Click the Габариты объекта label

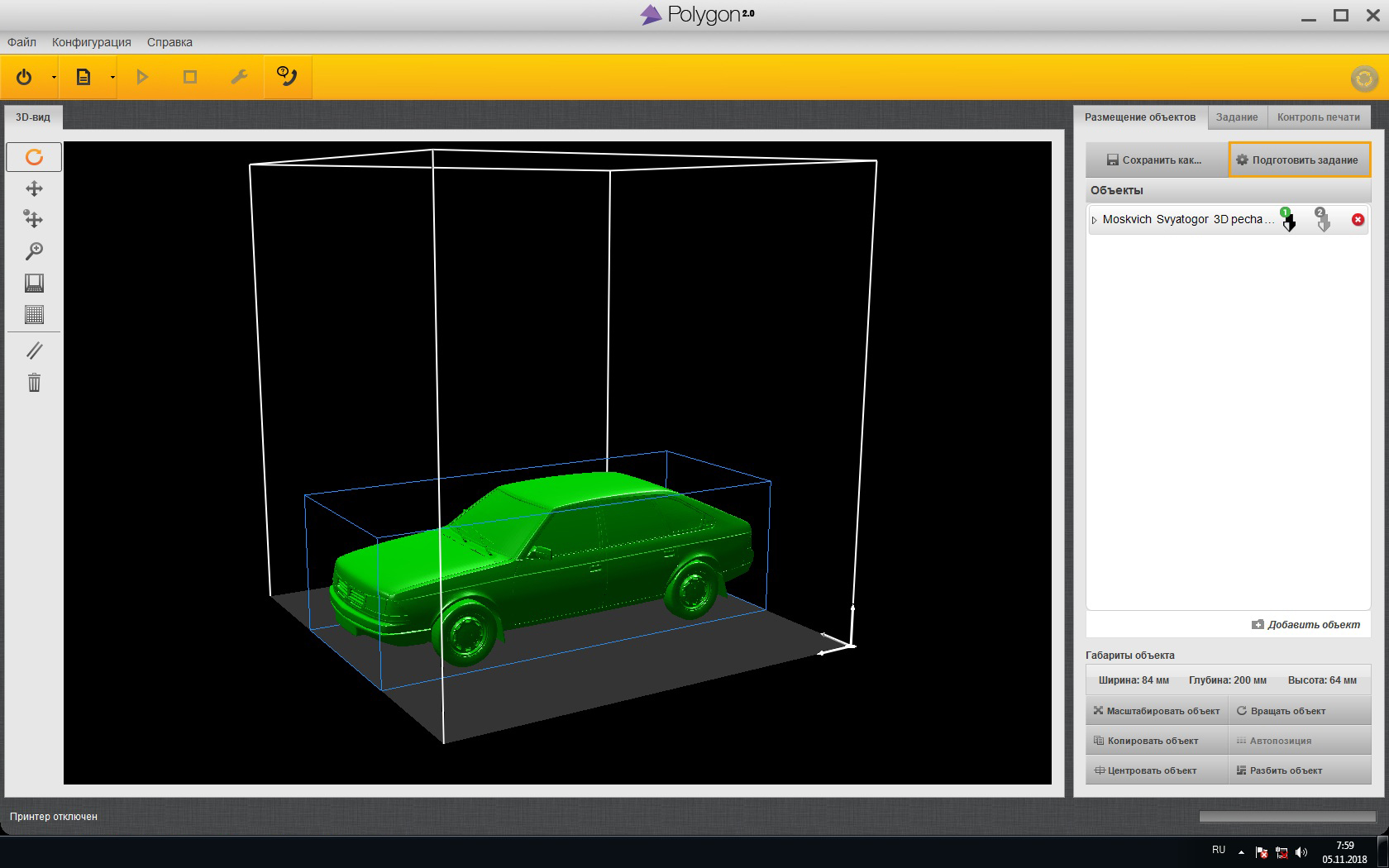click(1129, 656)
